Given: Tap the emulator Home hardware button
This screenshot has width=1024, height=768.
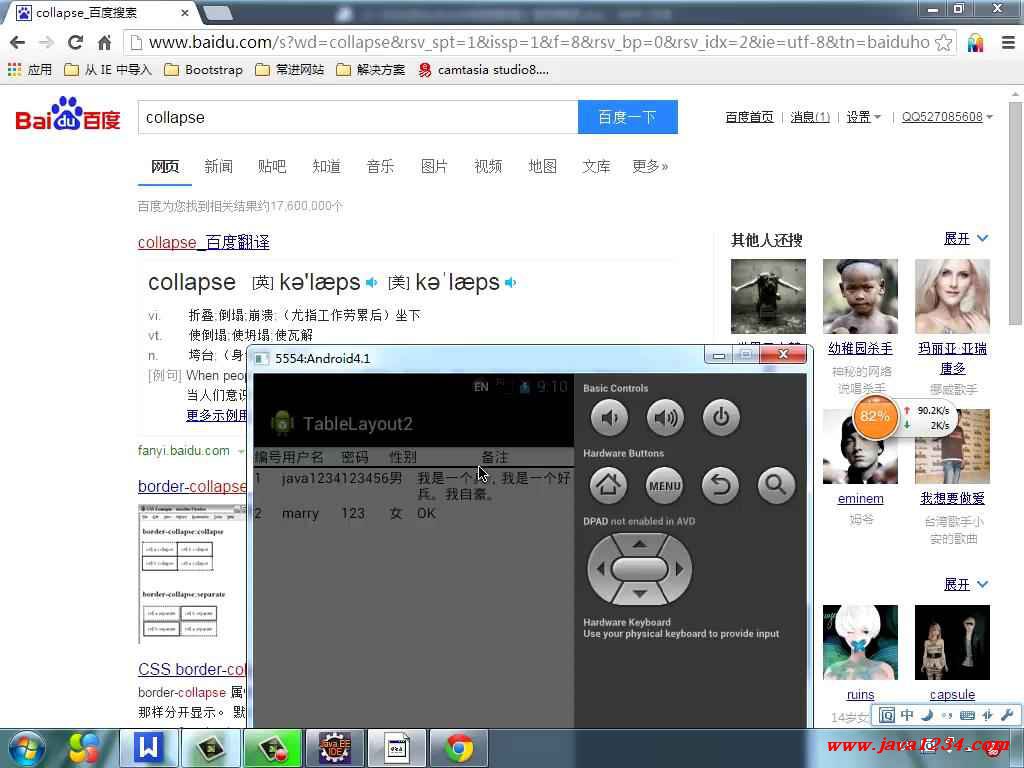Looking at the screenshot, I should (x=608, y=485).
